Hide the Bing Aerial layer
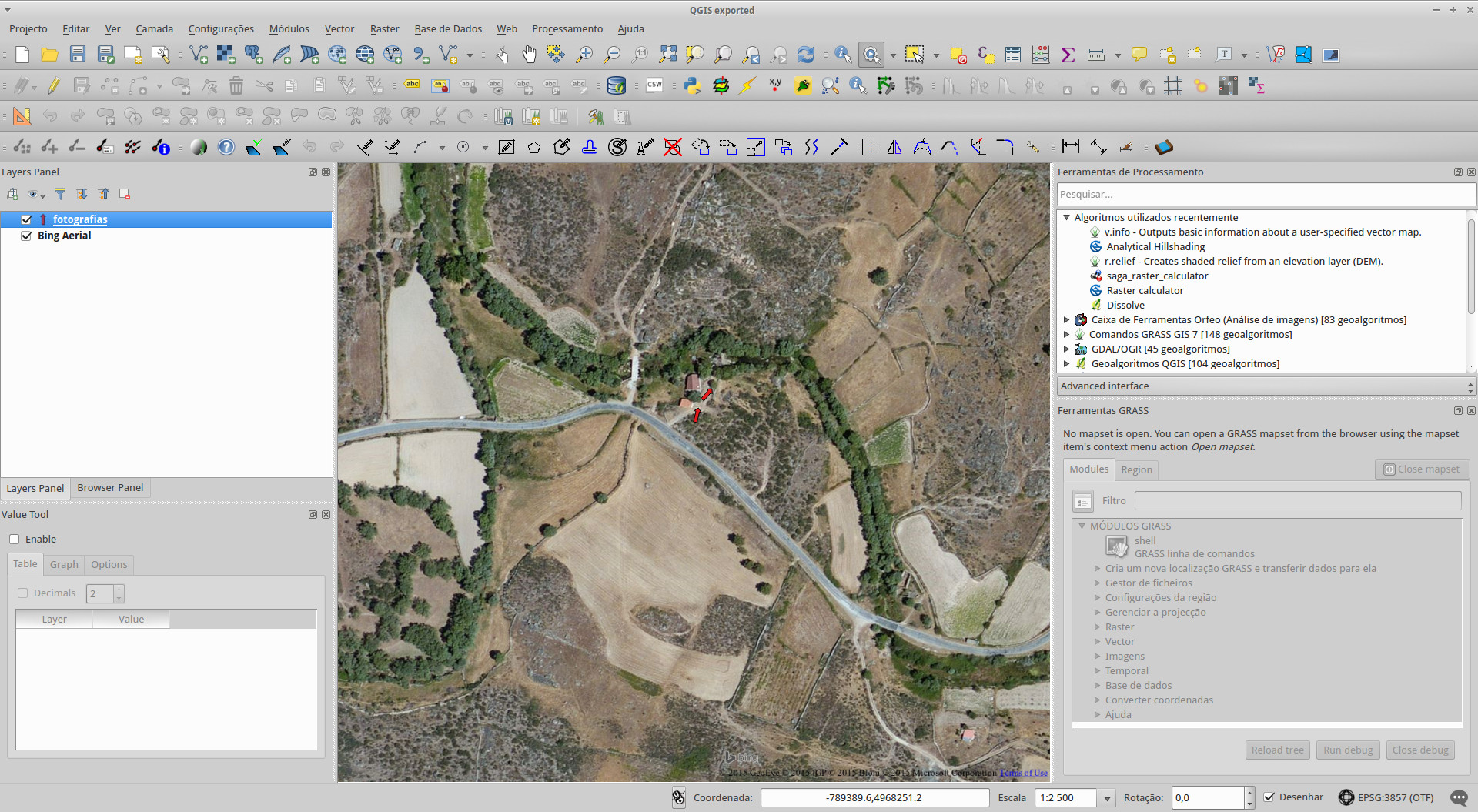The width and height of the screenshot is (1478, 812). coord(26,236)
